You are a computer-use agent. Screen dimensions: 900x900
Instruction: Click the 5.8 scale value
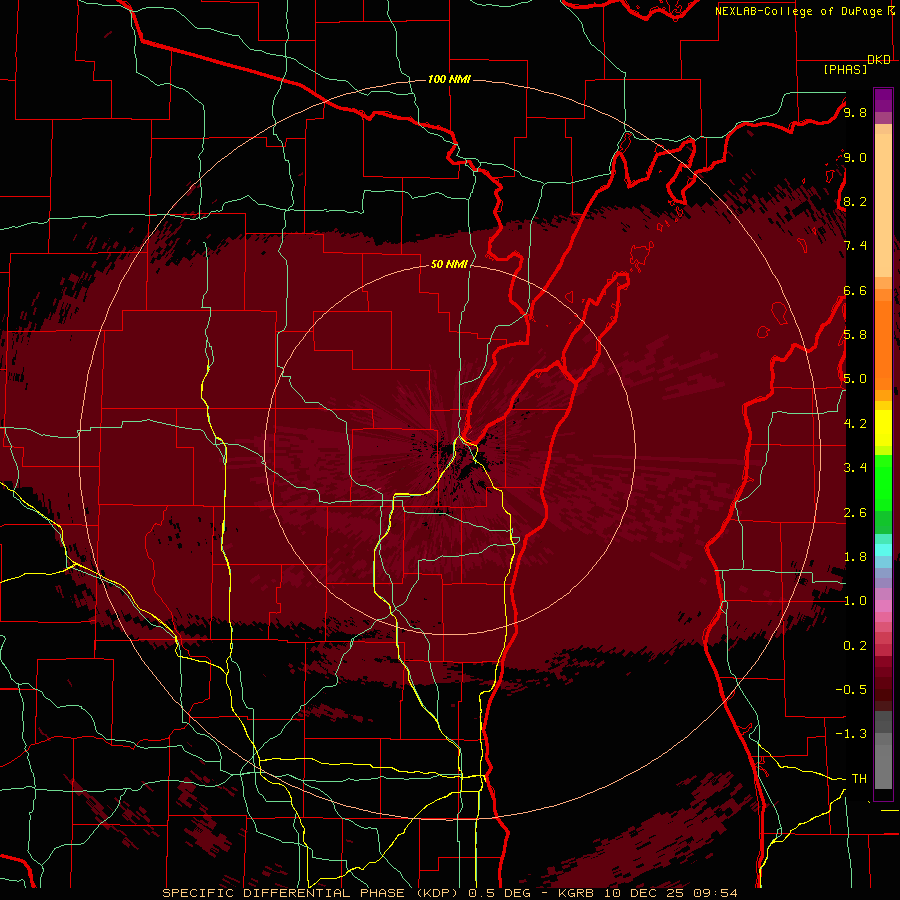pos(855,335)
